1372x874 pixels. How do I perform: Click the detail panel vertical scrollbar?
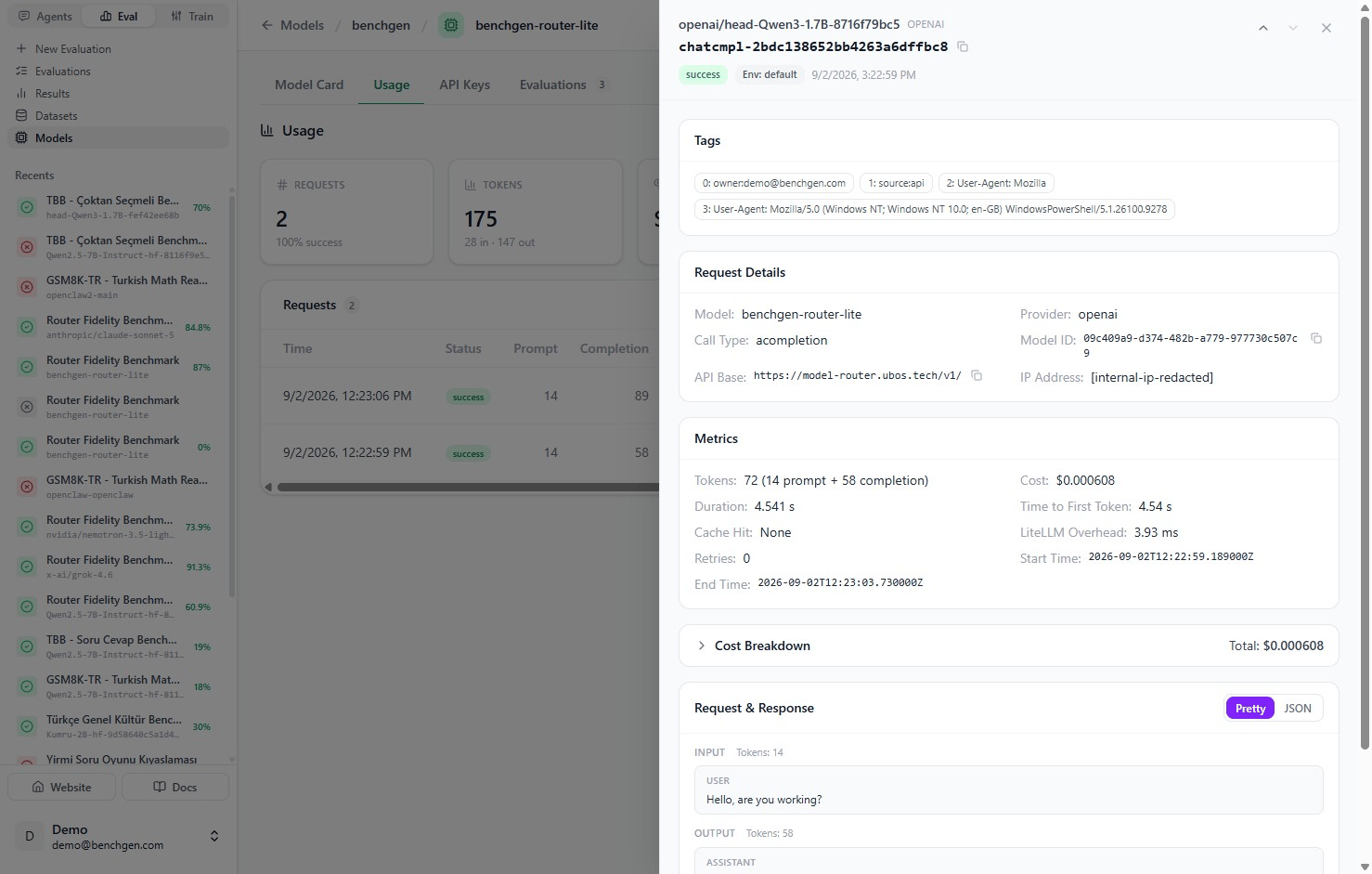1364,381
